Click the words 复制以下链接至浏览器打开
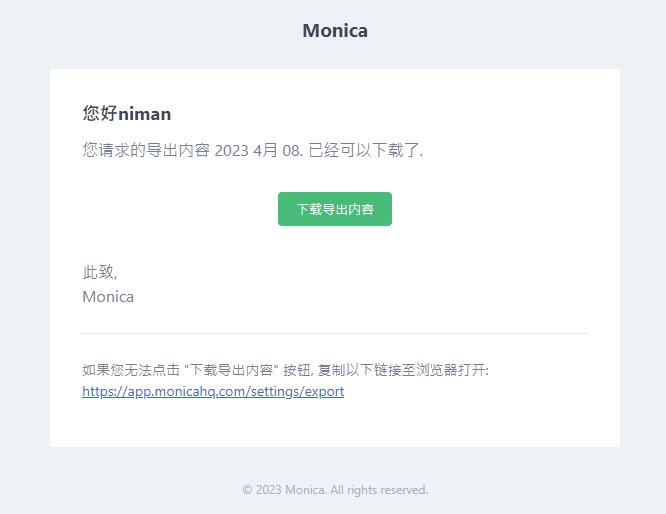 pyautogui.click(x=403, y=370)
